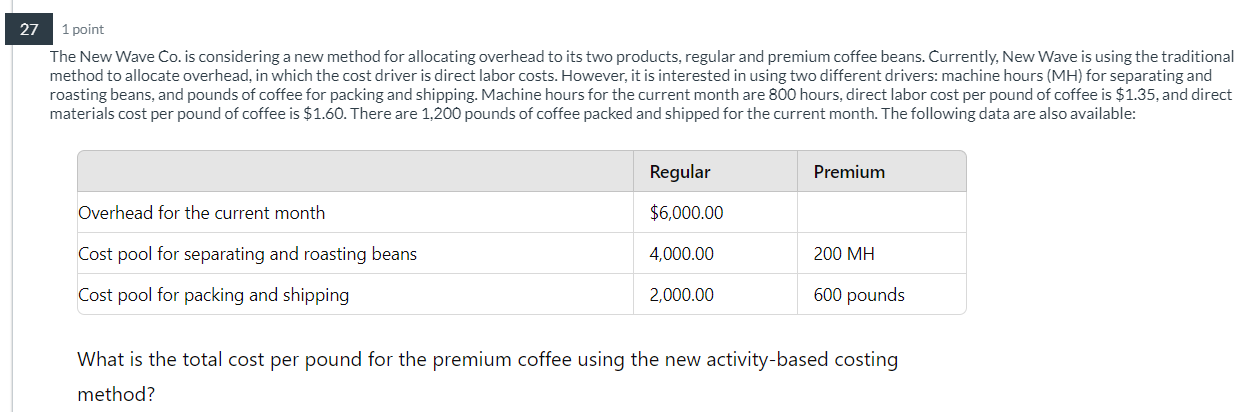The height and width of the screenshot is (412, 1245).
Task: Click the "Premium" column header
Action: point(849,172)
